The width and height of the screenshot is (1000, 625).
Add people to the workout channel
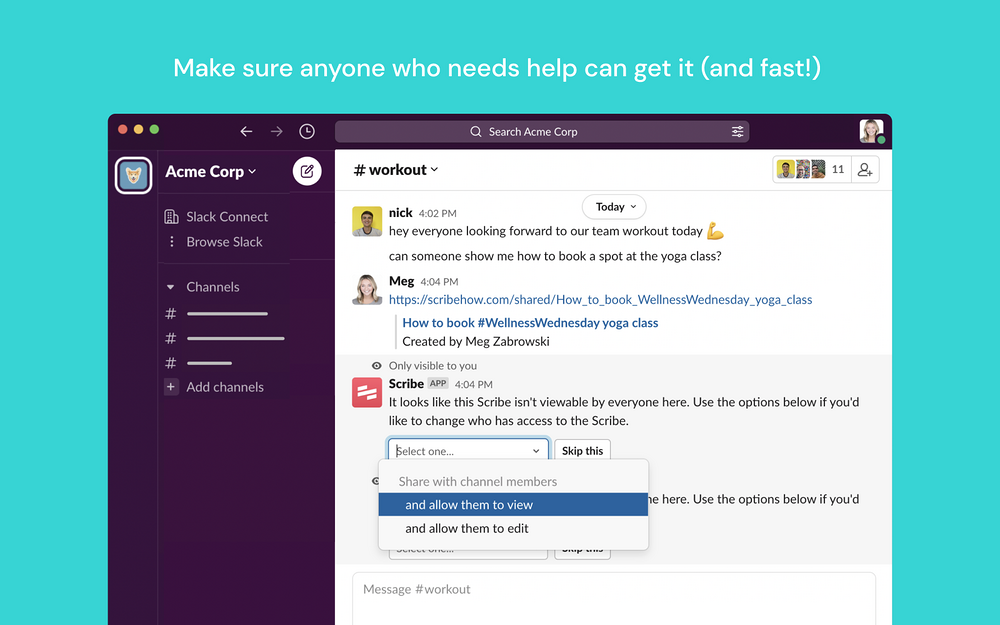tap(865, 170)
